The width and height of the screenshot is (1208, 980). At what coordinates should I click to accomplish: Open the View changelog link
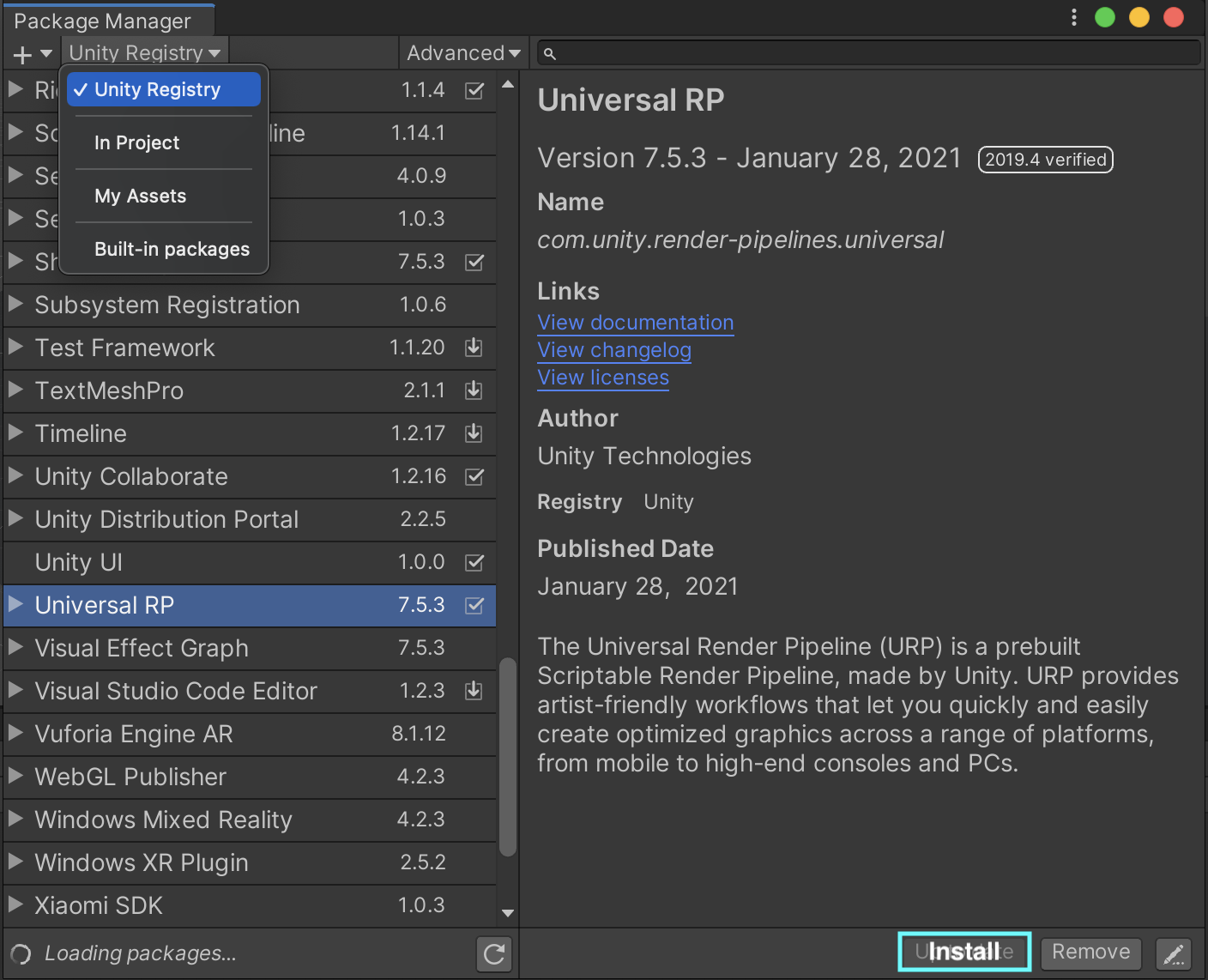(614, 350)
